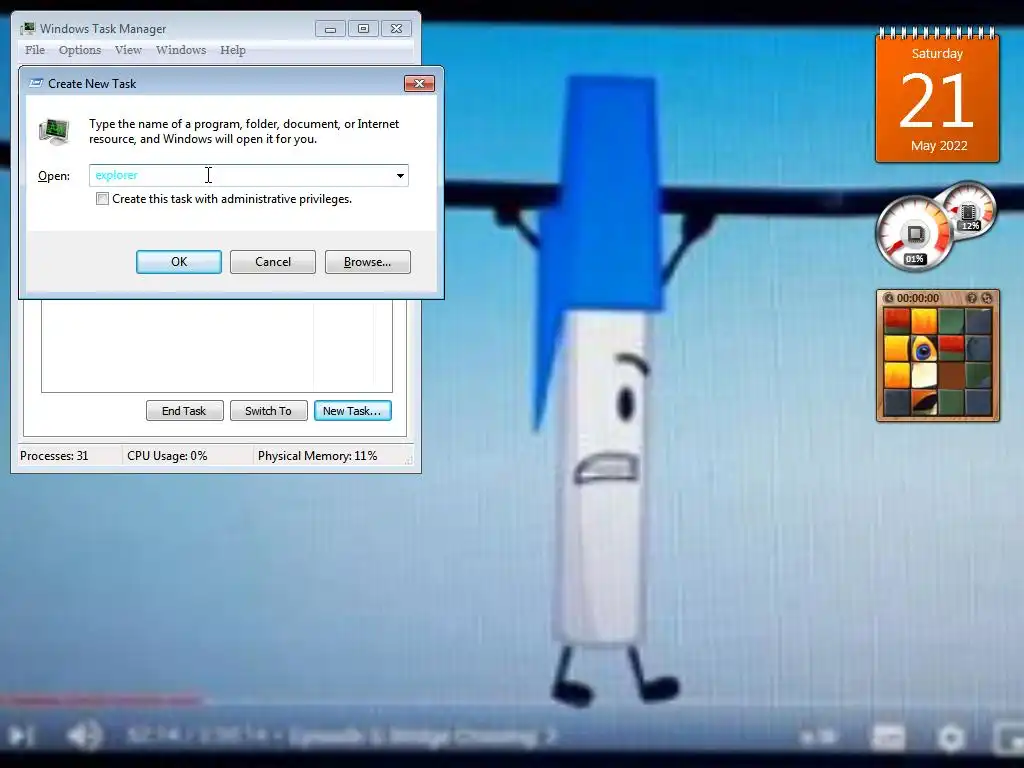Viewport: 1024px width, 768px height.
Task: Show the puzzle picture with the question-mark icon
Action: [x=971, y=298]
